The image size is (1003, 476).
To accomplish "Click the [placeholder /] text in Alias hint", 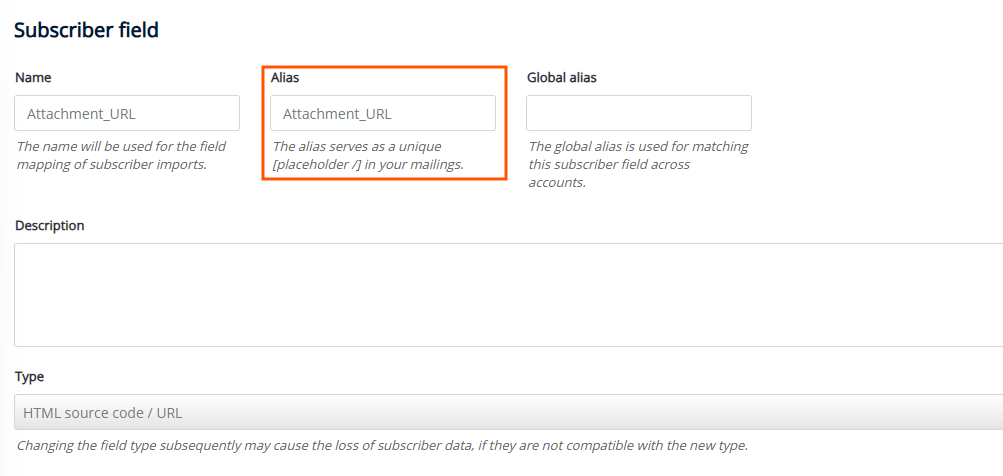I will point(317,164).
